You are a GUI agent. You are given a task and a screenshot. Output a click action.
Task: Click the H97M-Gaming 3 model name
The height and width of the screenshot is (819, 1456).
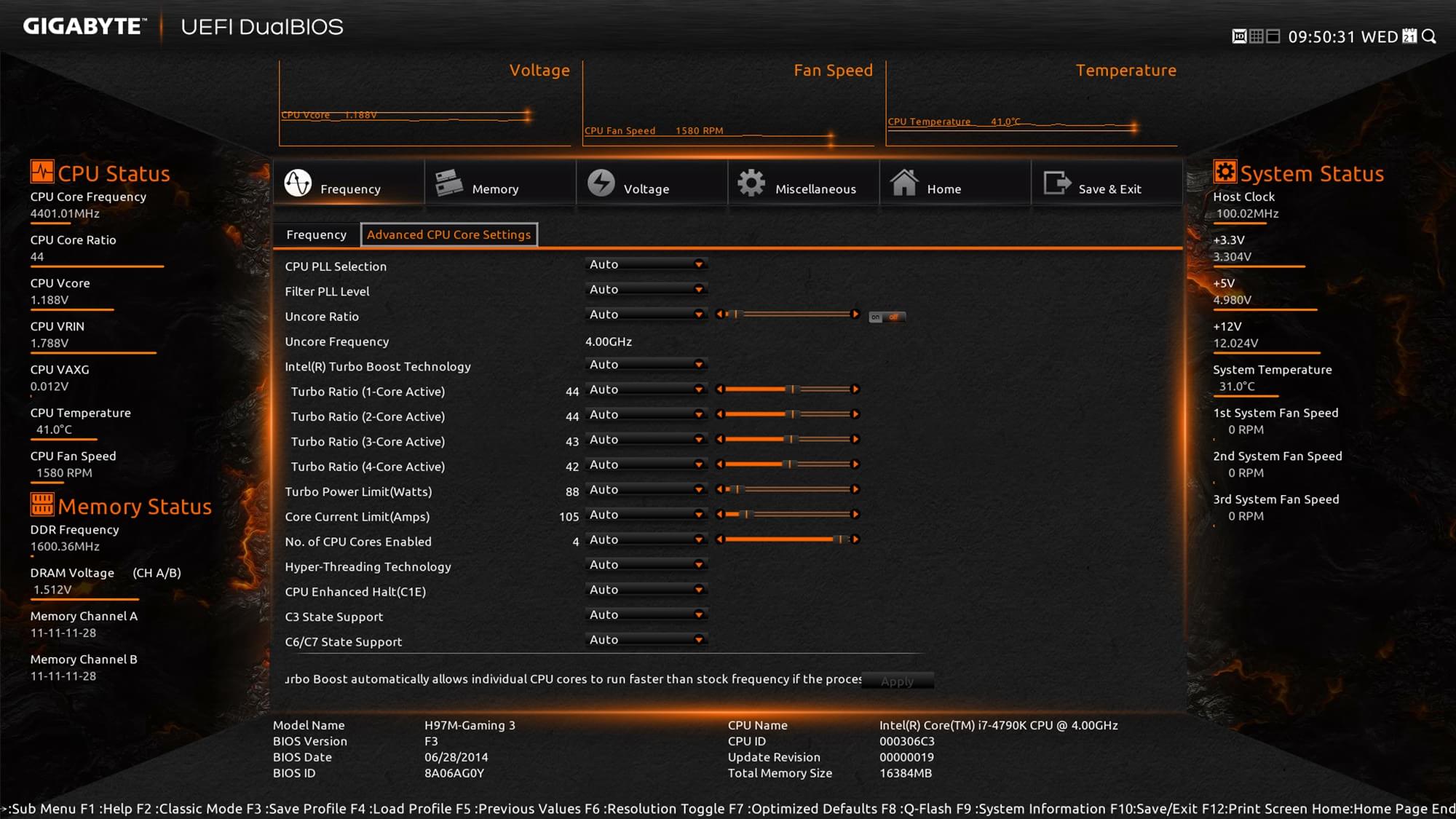470,725
